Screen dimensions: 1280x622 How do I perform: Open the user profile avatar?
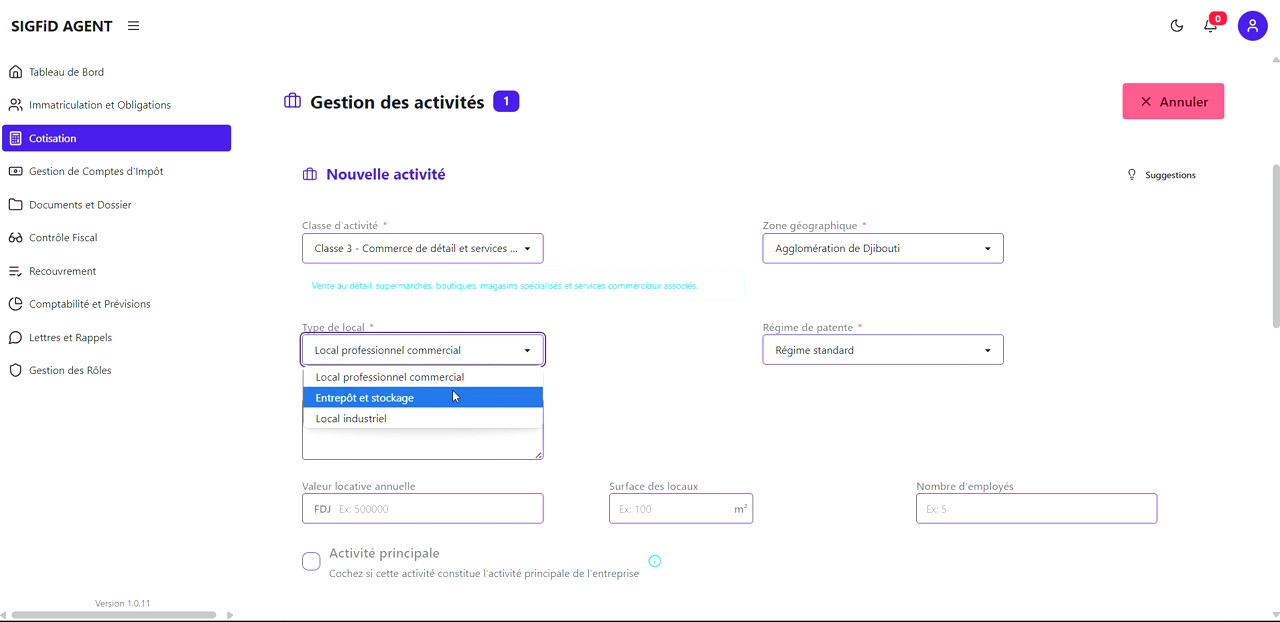[x=1252, y=26]
